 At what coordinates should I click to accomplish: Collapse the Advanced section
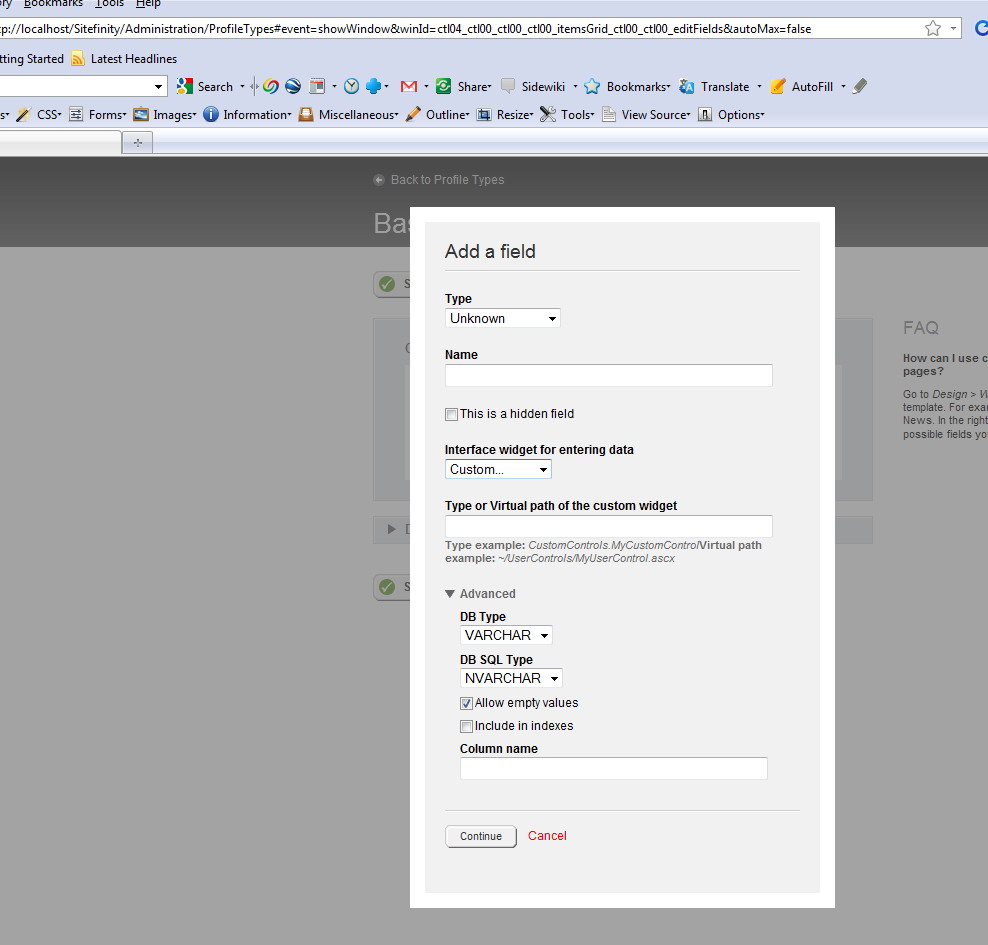point(480,593)
